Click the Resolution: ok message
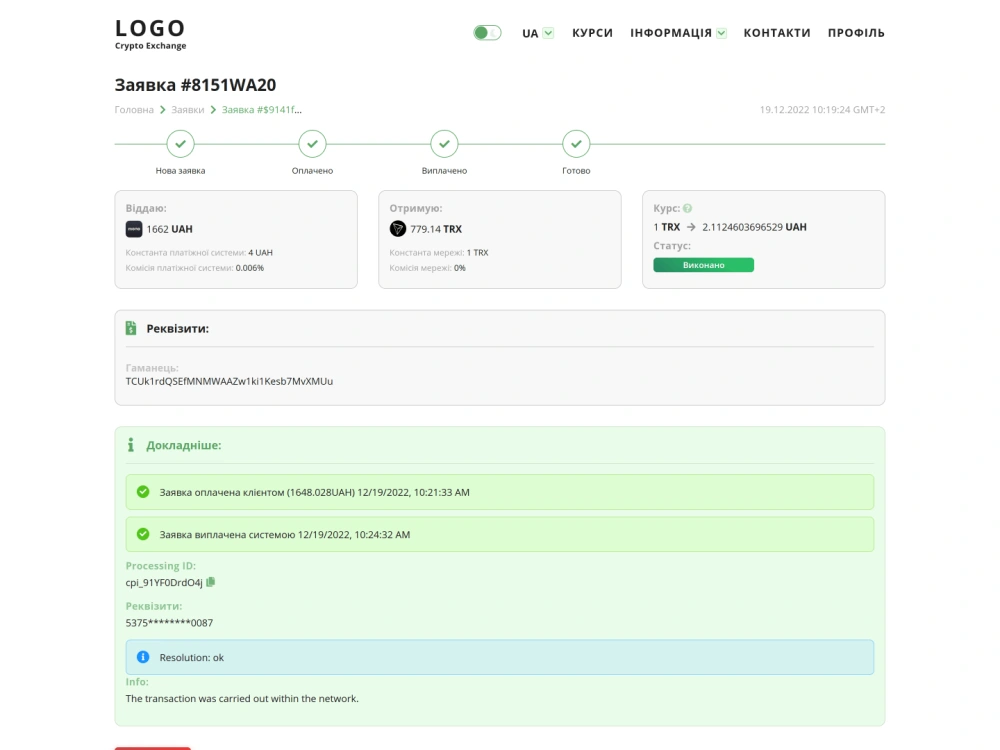Image resolution: width=1000 pixels, height=750 pixels. pyautogui.click(x=499, y=657)
